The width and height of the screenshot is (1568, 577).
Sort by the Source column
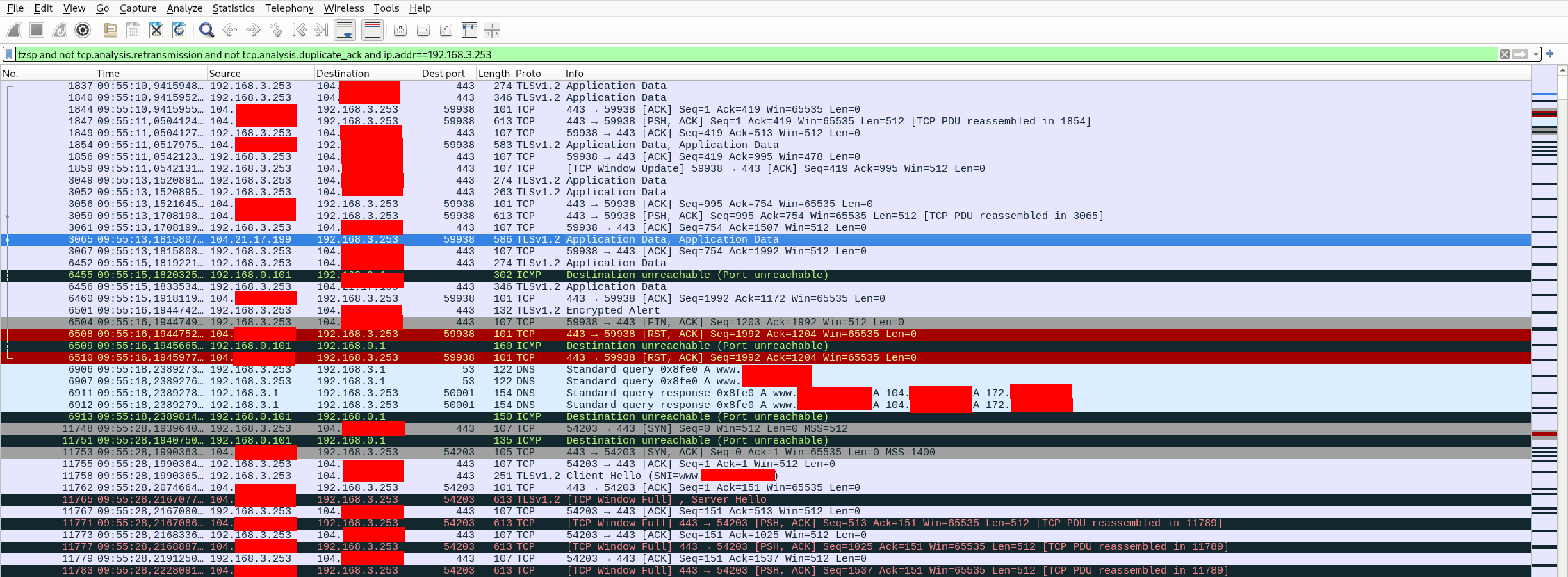[261, 73]
